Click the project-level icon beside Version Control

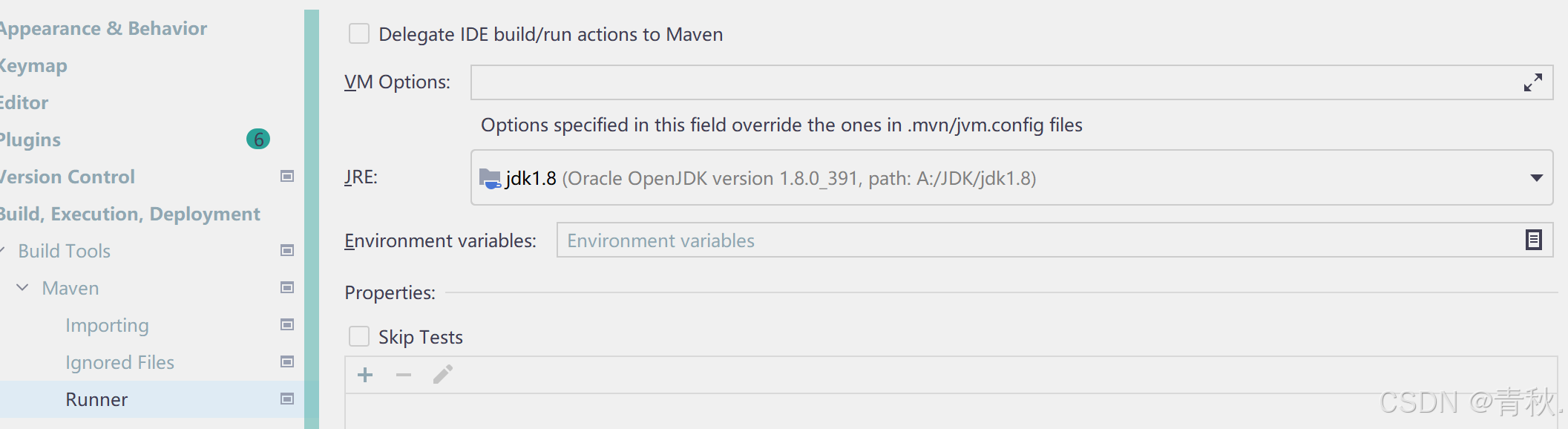[287, 177]
